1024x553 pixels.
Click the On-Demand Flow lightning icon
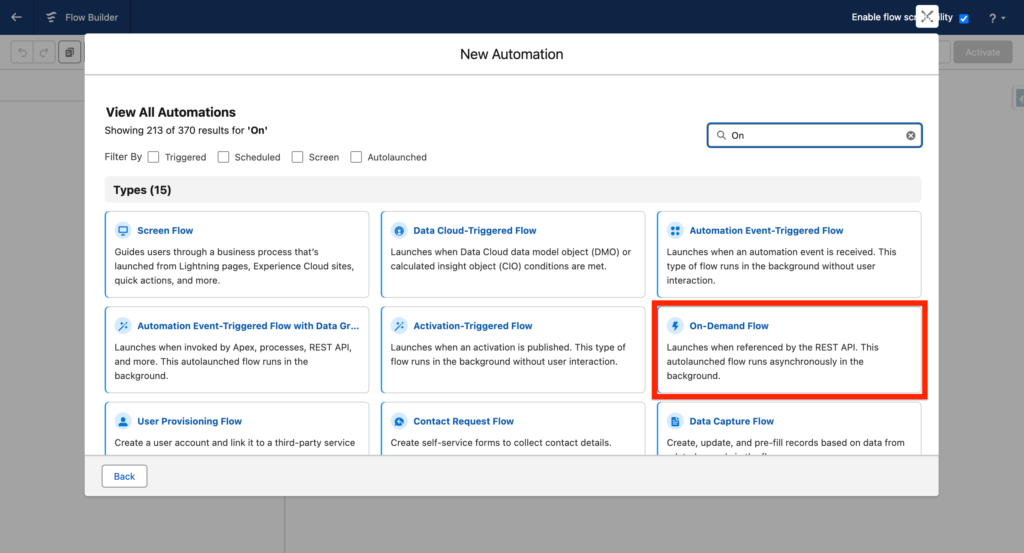click(x=675, y=326)
